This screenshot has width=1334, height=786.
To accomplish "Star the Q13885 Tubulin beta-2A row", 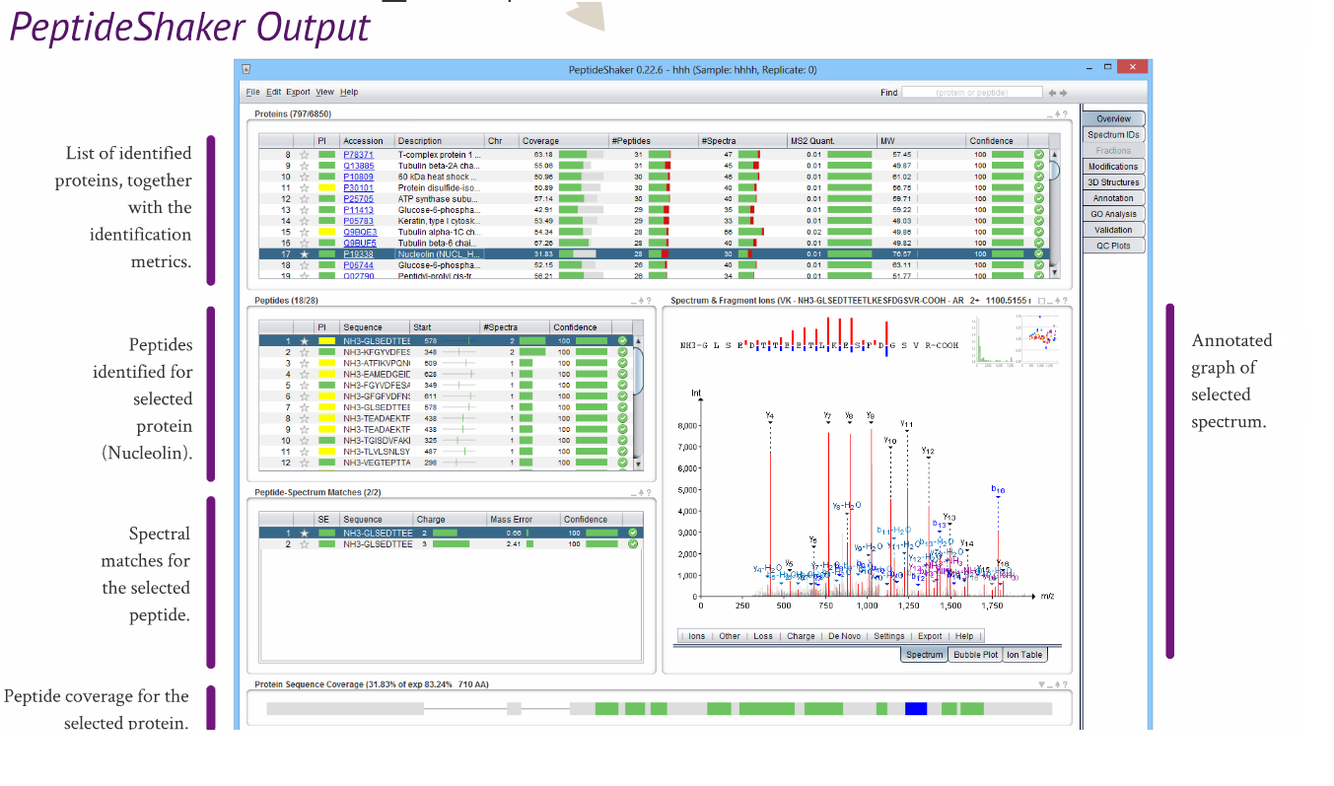I will 304,166.
